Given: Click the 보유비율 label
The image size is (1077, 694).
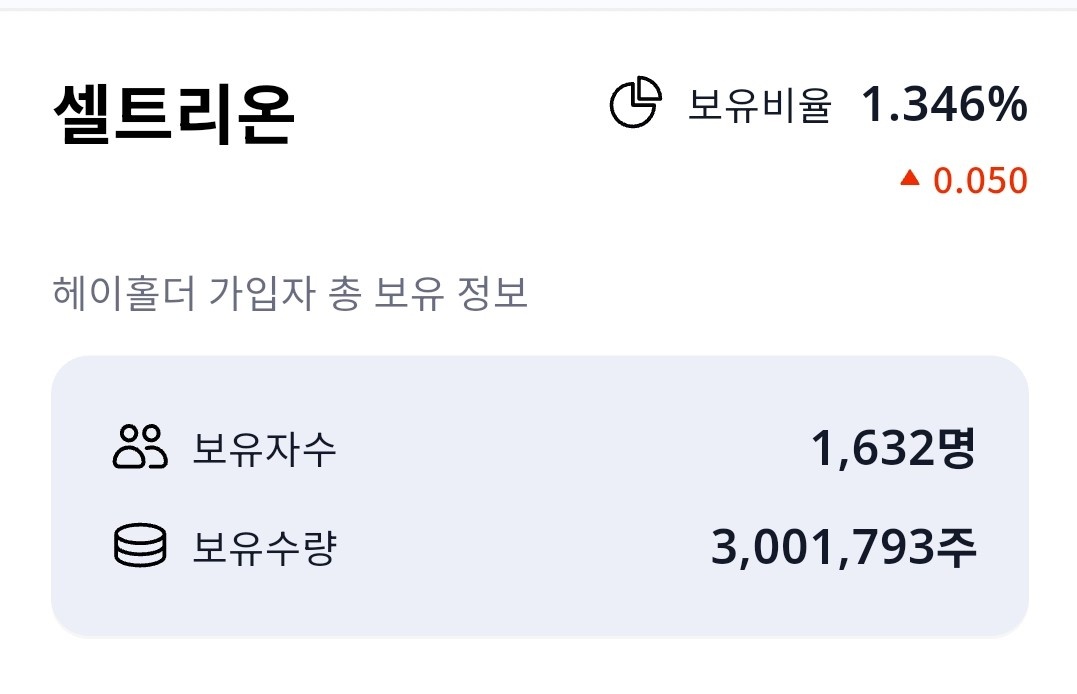Looking at the screenshot, I should pos(760,106).
